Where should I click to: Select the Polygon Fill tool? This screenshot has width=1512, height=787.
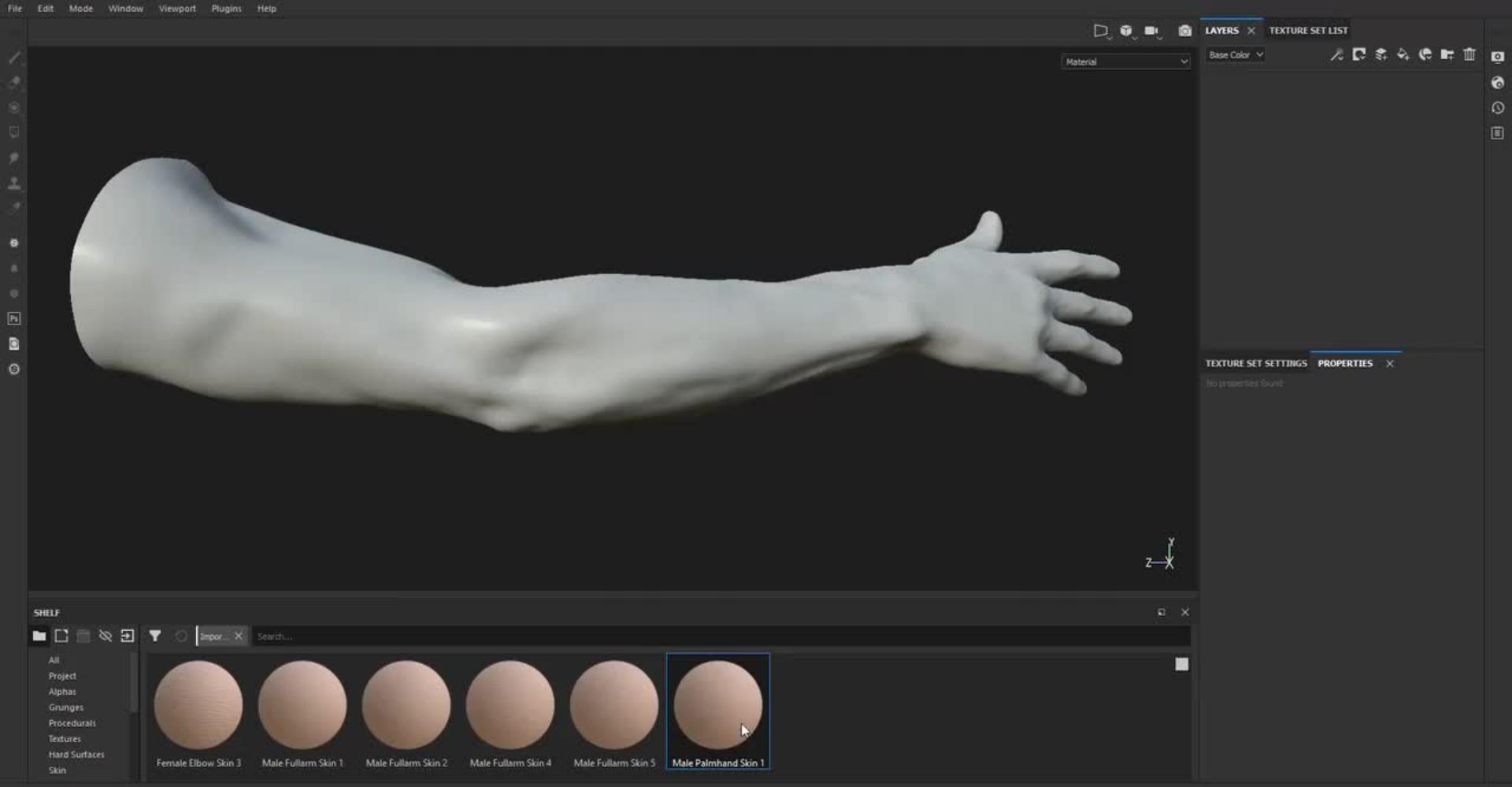[14, 132]
